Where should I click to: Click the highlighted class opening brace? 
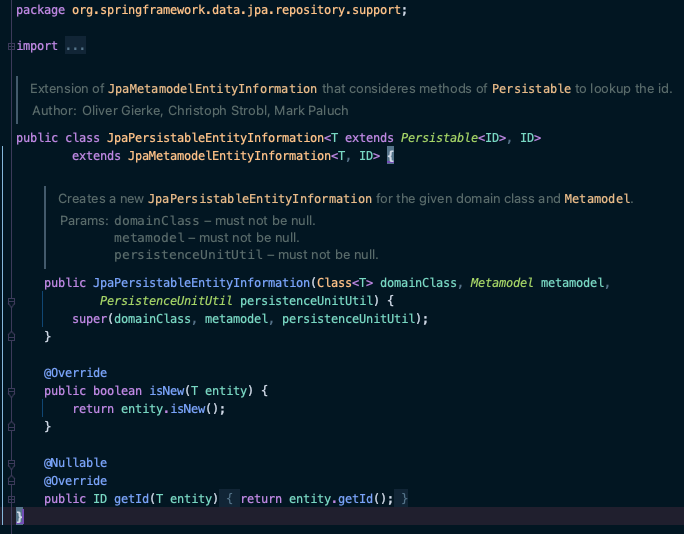390,156
